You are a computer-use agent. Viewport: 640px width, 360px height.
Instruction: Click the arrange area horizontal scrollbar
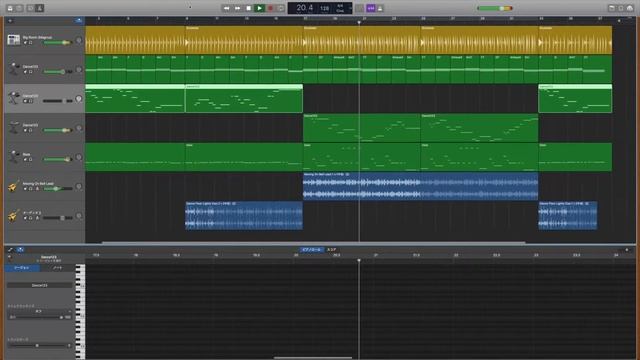(x=313, y=242)
